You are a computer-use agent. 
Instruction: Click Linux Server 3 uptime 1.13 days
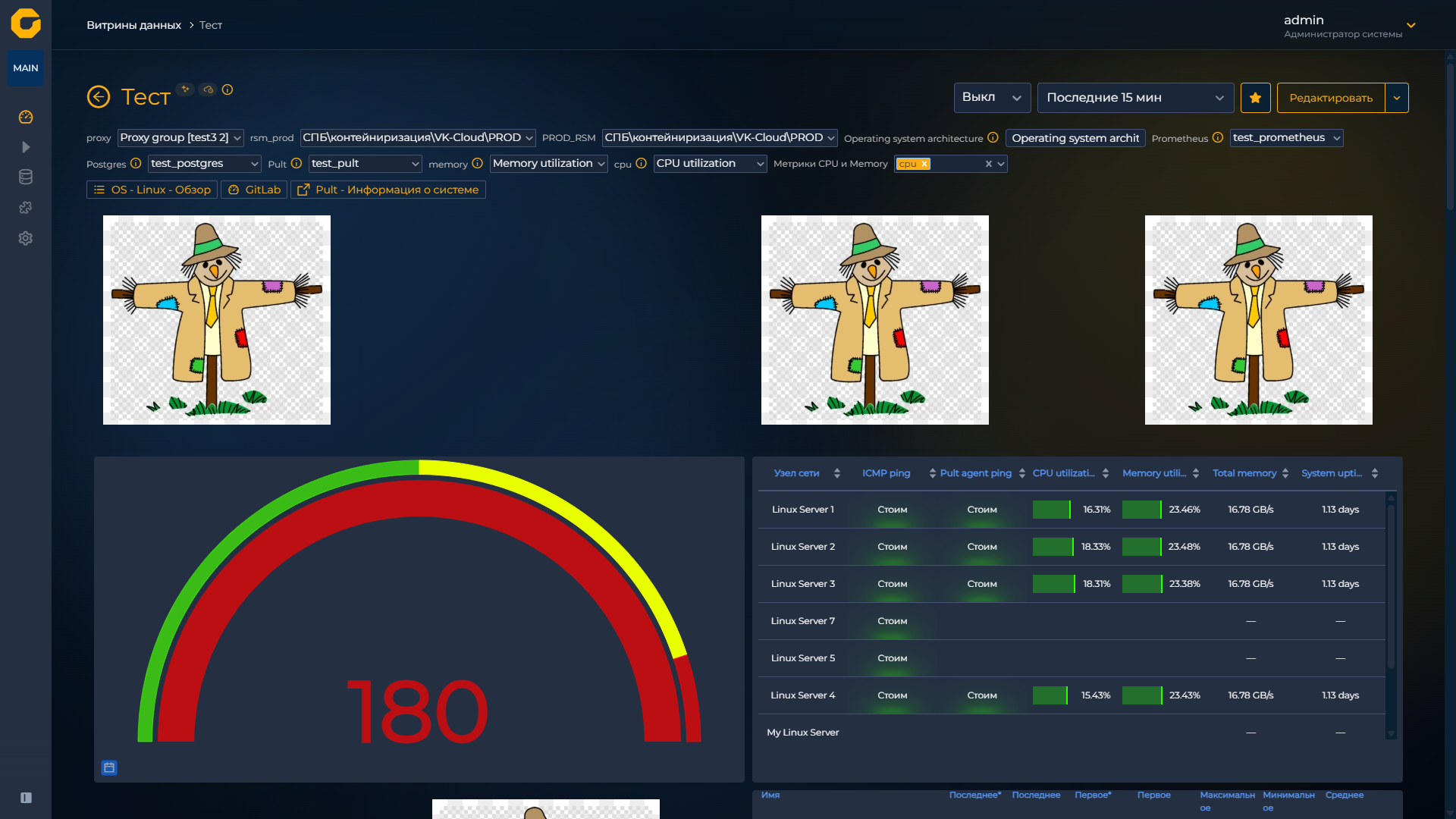1341,584
